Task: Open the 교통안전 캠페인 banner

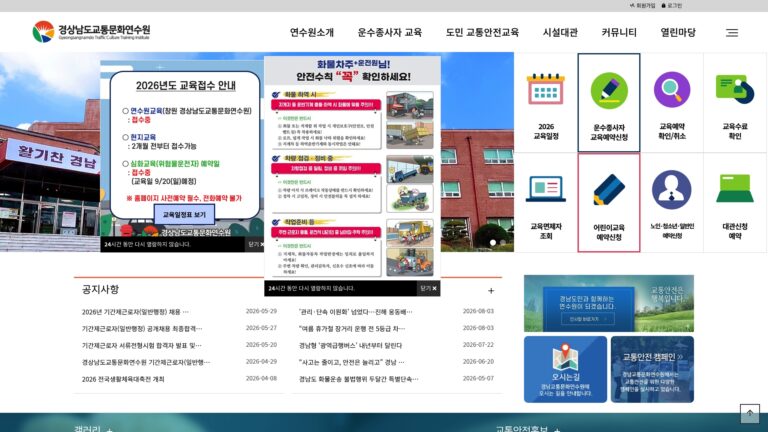Action: click(x=652, y=369)
